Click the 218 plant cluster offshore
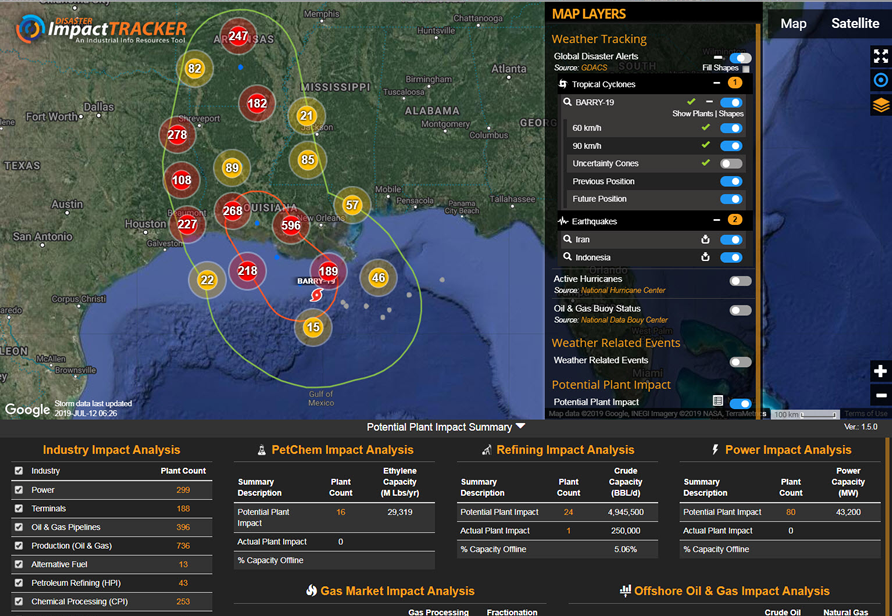Screen dimensions: 892x616 click(x=247, y=271)
